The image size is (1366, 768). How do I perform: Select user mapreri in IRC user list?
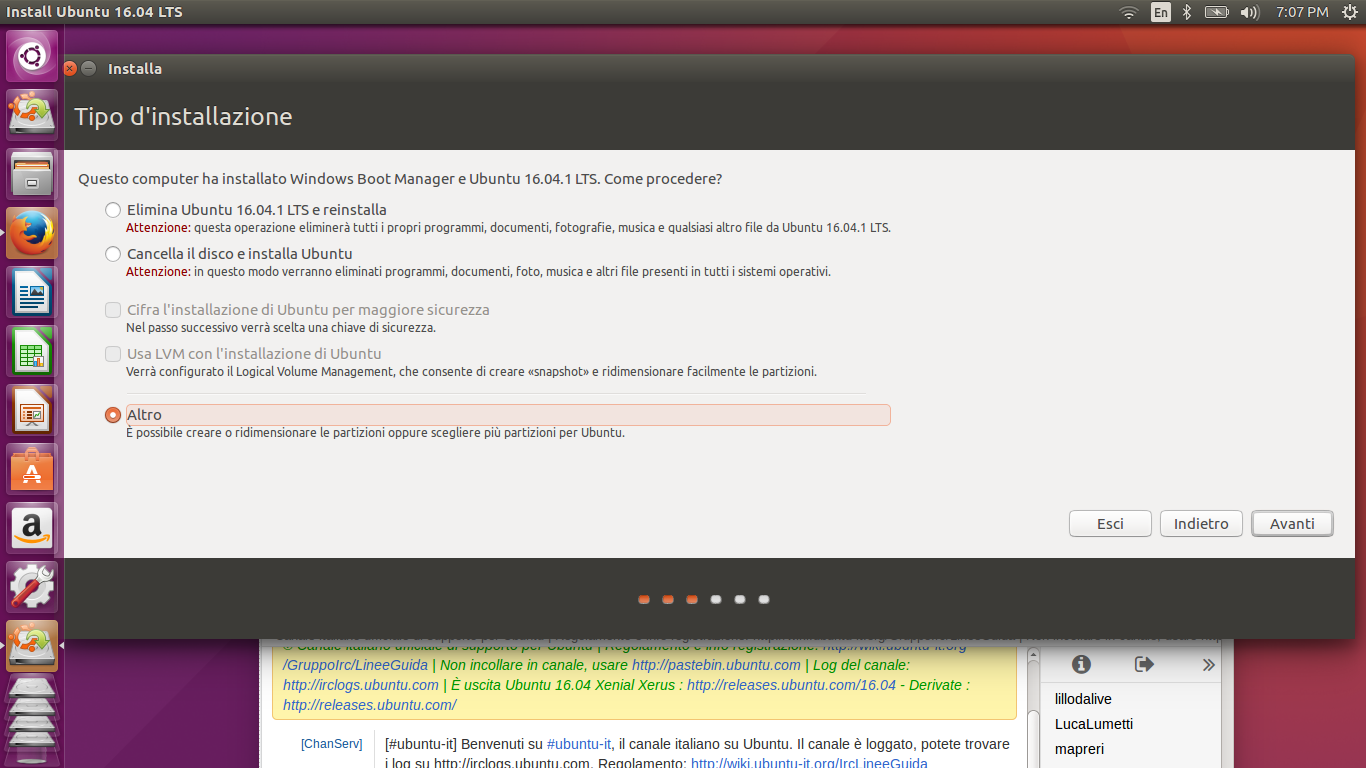1079,749
